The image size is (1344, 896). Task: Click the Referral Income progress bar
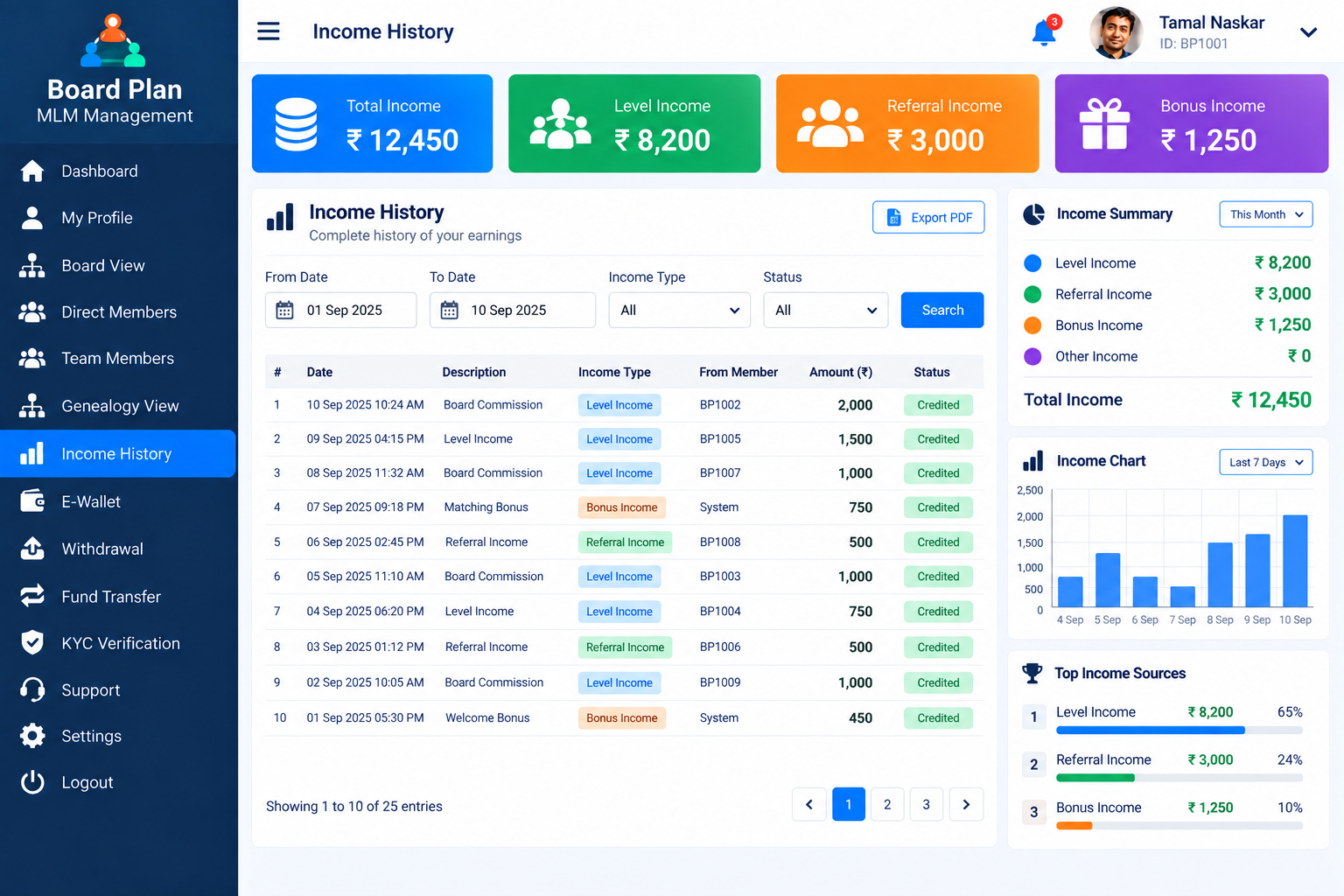pos(1179,778)
